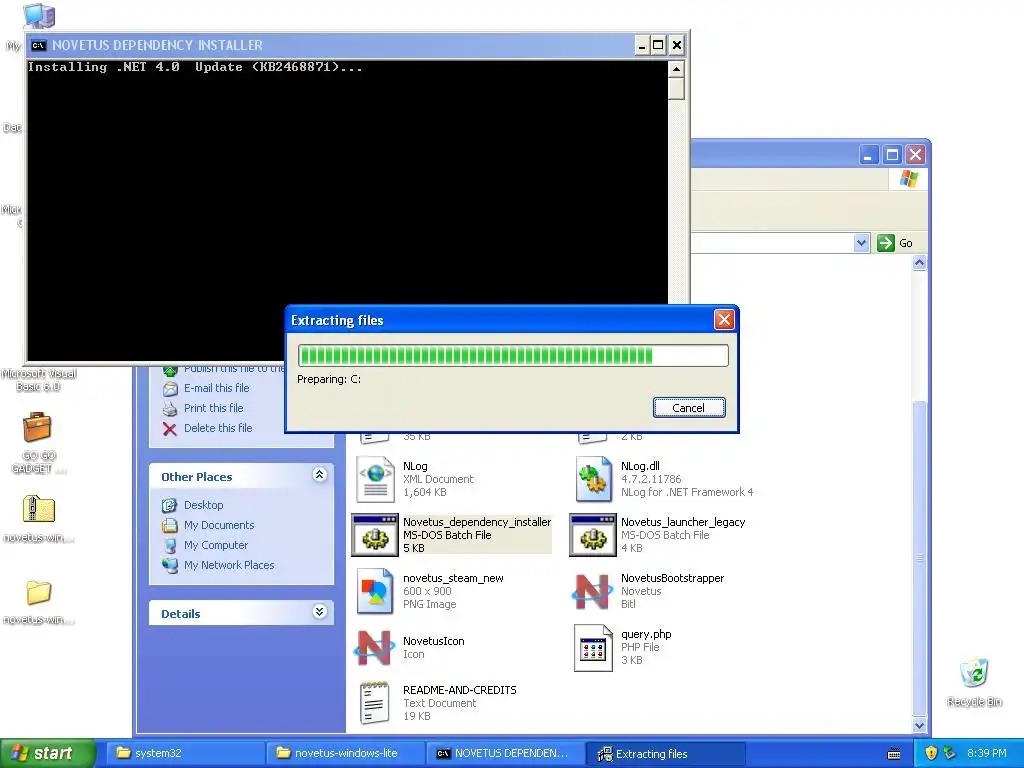Expand the Details panel
The width and height of the screenshot is (1024, 768).
click(319, 612)
